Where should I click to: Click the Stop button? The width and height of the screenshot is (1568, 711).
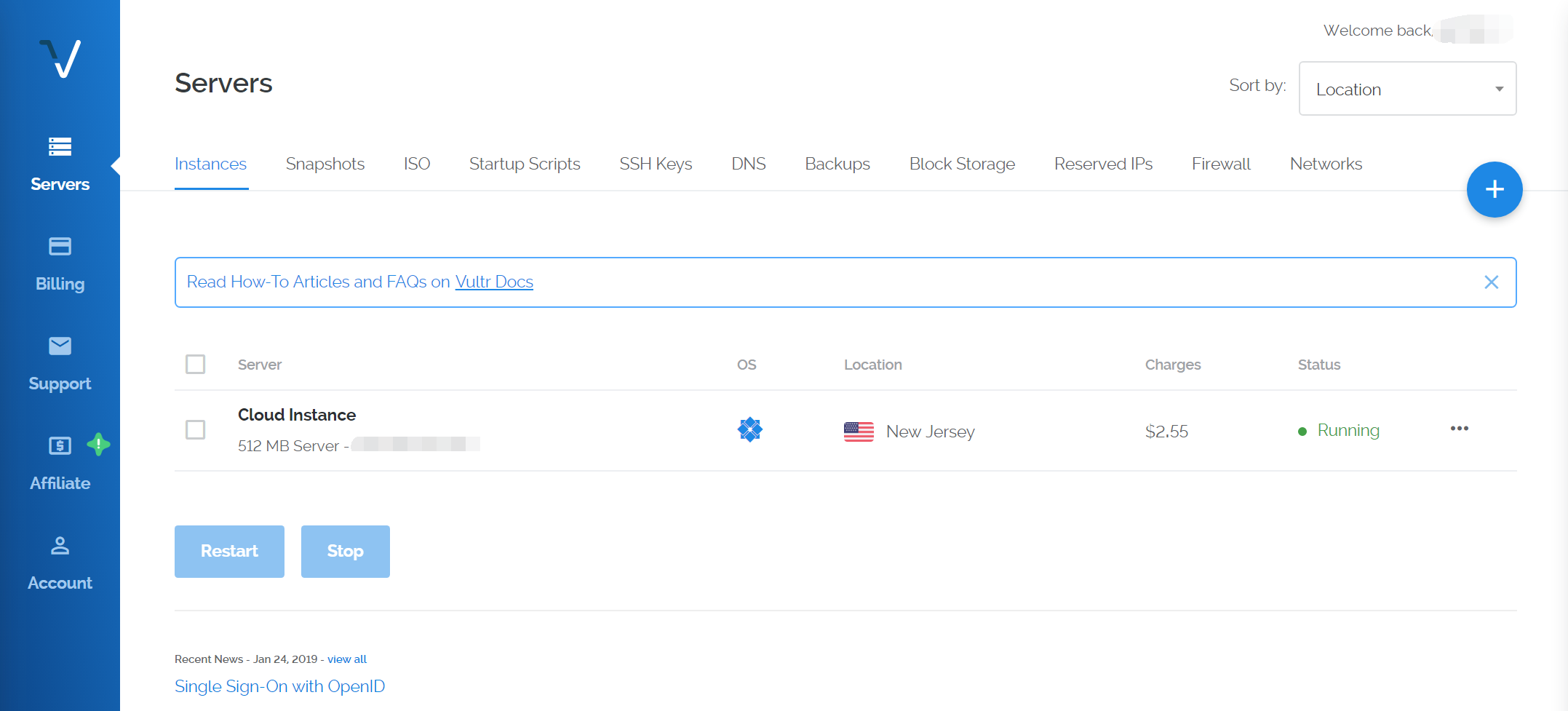(x=346, y=552)
